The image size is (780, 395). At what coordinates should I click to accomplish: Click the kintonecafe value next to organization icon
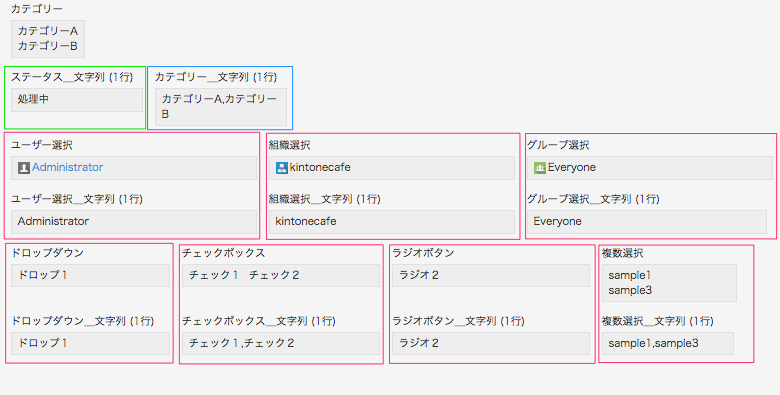pyautogui.click(x=320, y=168)
